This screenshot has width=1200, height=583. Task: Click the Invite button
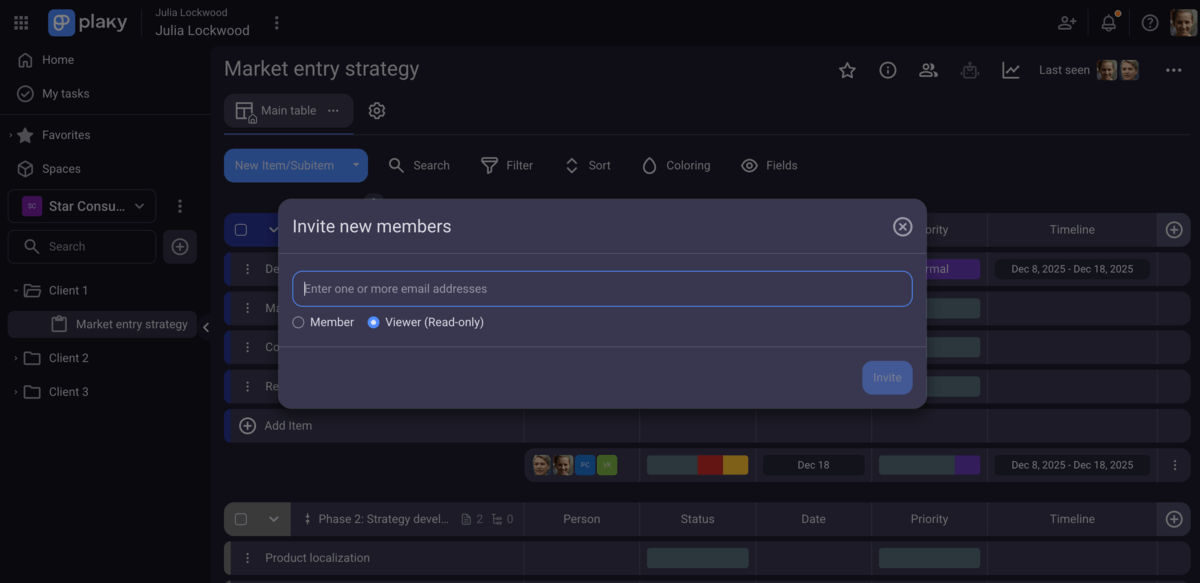[x=887, y=377]
